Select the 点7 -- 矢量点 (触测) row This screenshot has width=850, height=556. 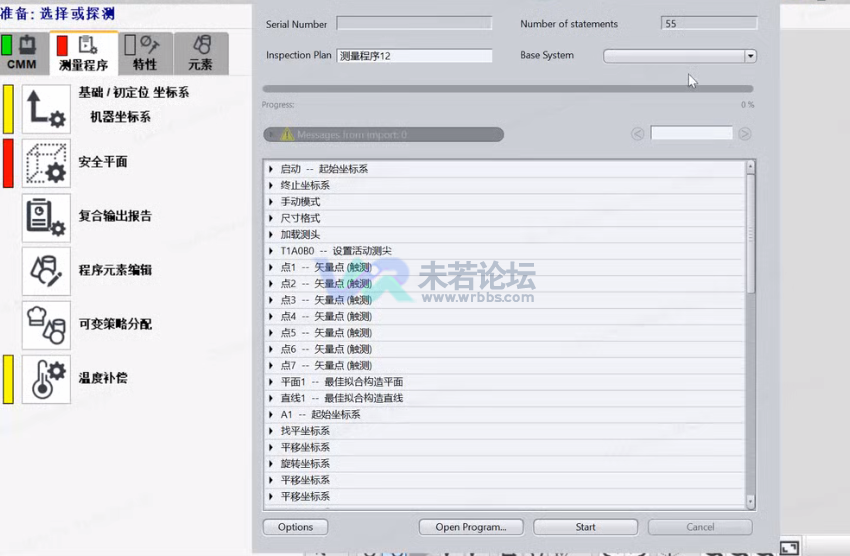505,365
